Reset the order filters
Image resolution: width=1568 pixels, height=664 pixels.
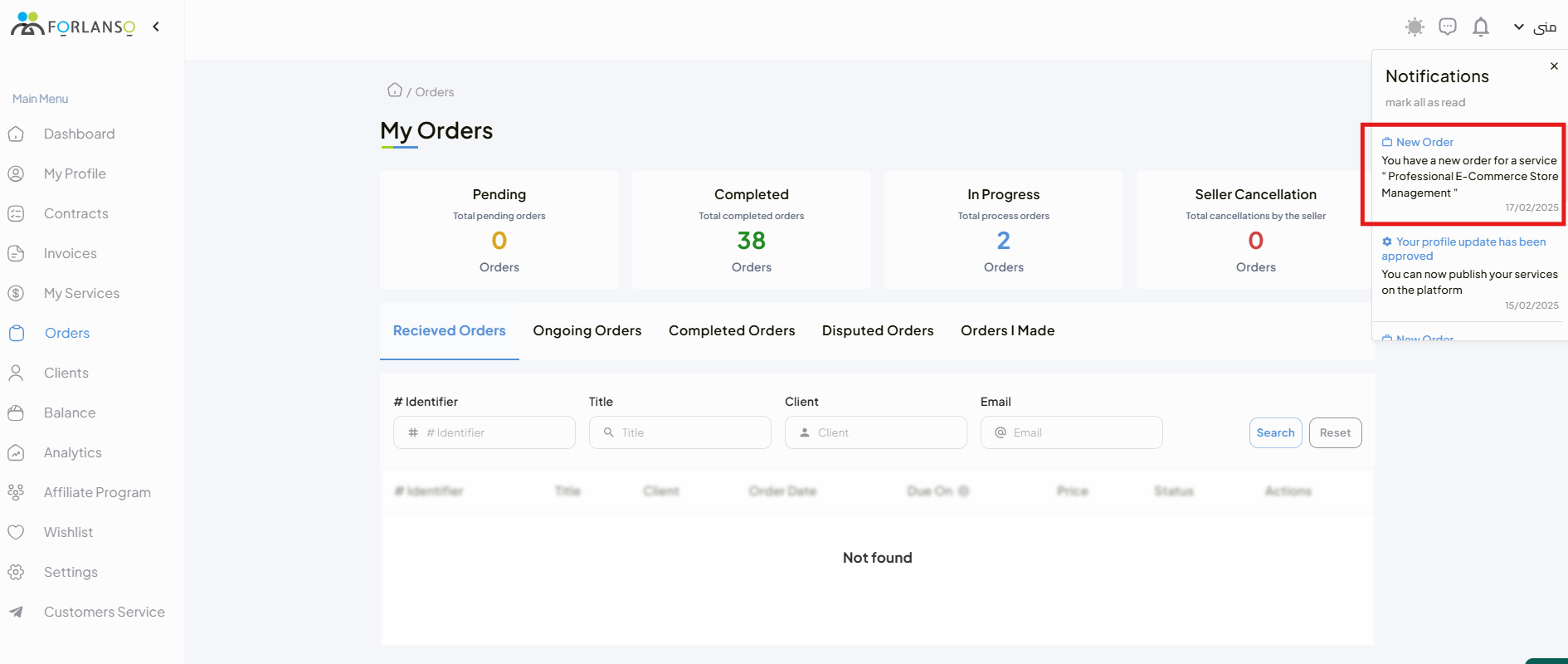(1335, 432)
